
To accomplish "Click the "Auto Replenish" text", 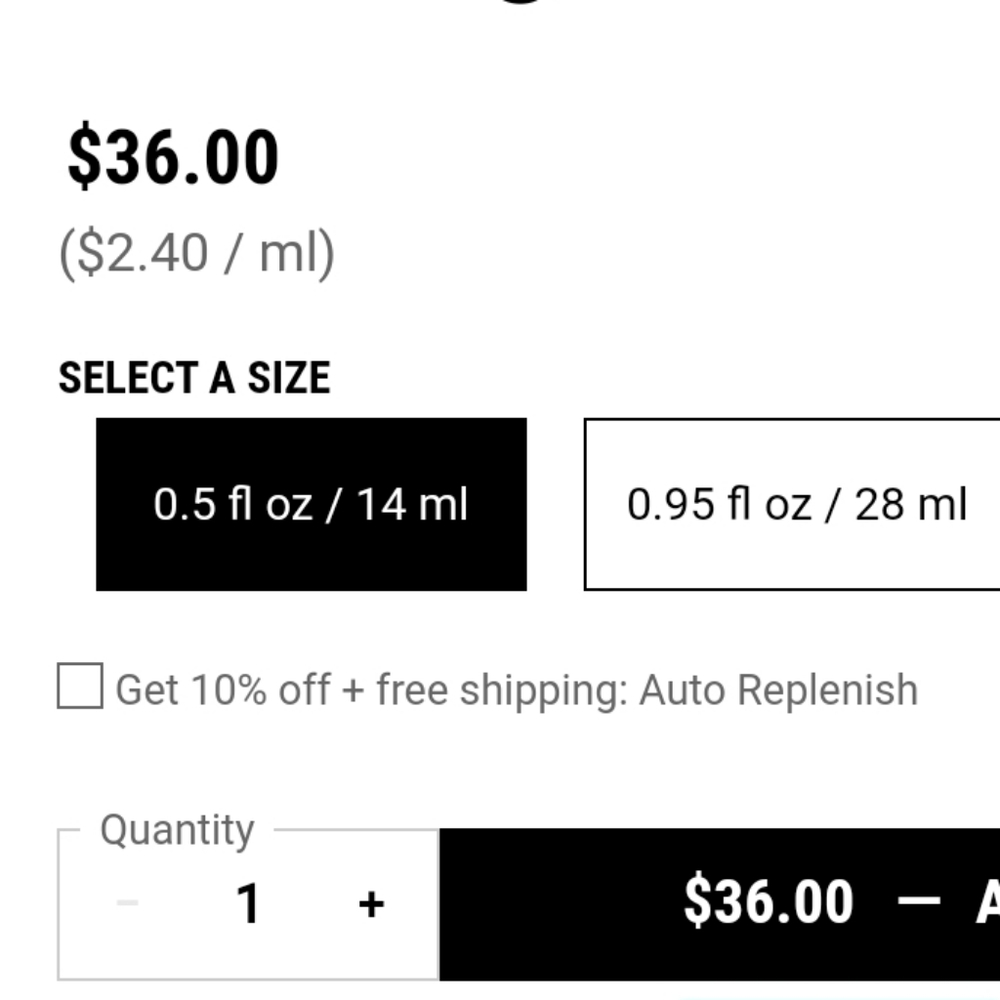I will click(778, 690).
